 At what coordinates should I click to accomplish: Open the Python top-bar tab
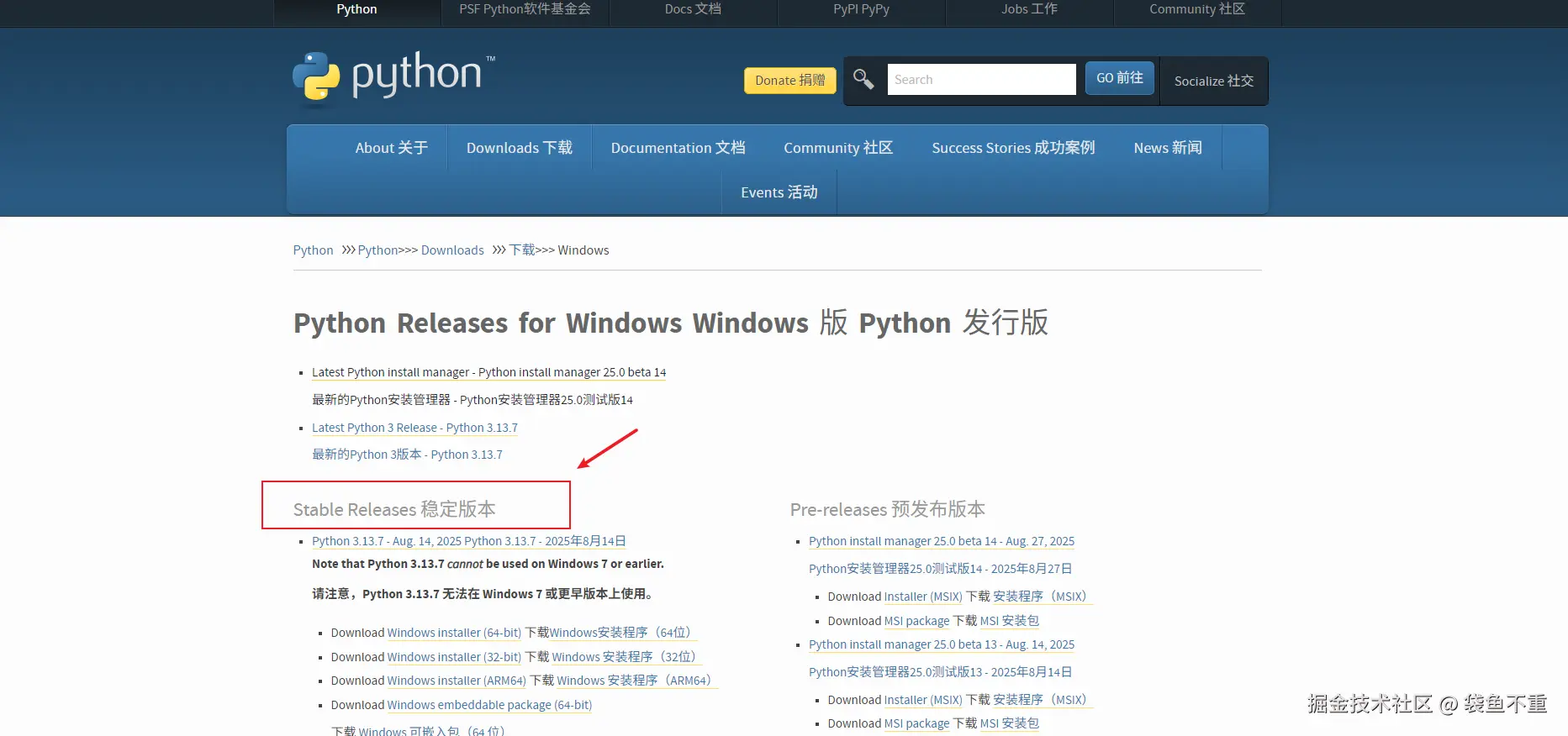point(356,10)
